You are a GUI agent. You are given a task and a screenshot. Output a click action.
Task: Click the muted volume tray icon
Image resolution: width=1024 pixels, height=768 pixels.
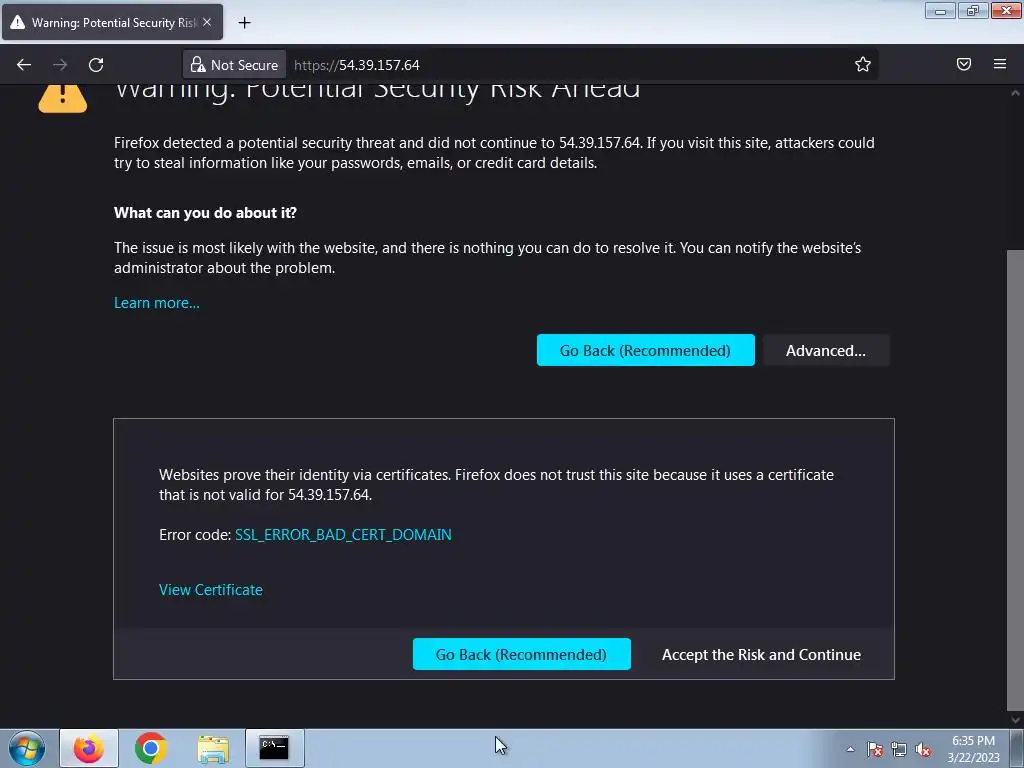pos(923,749)
